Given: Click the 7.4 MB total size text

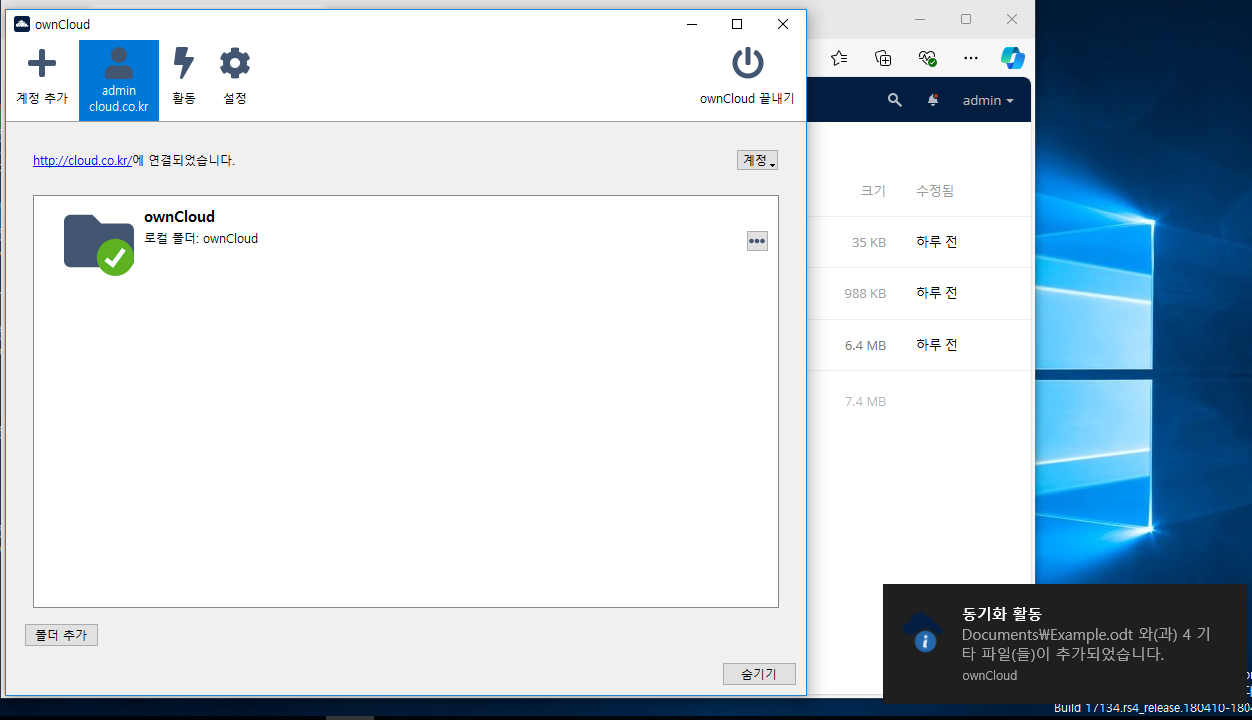Looking at the screenshot, I should (x=865, y=401).
